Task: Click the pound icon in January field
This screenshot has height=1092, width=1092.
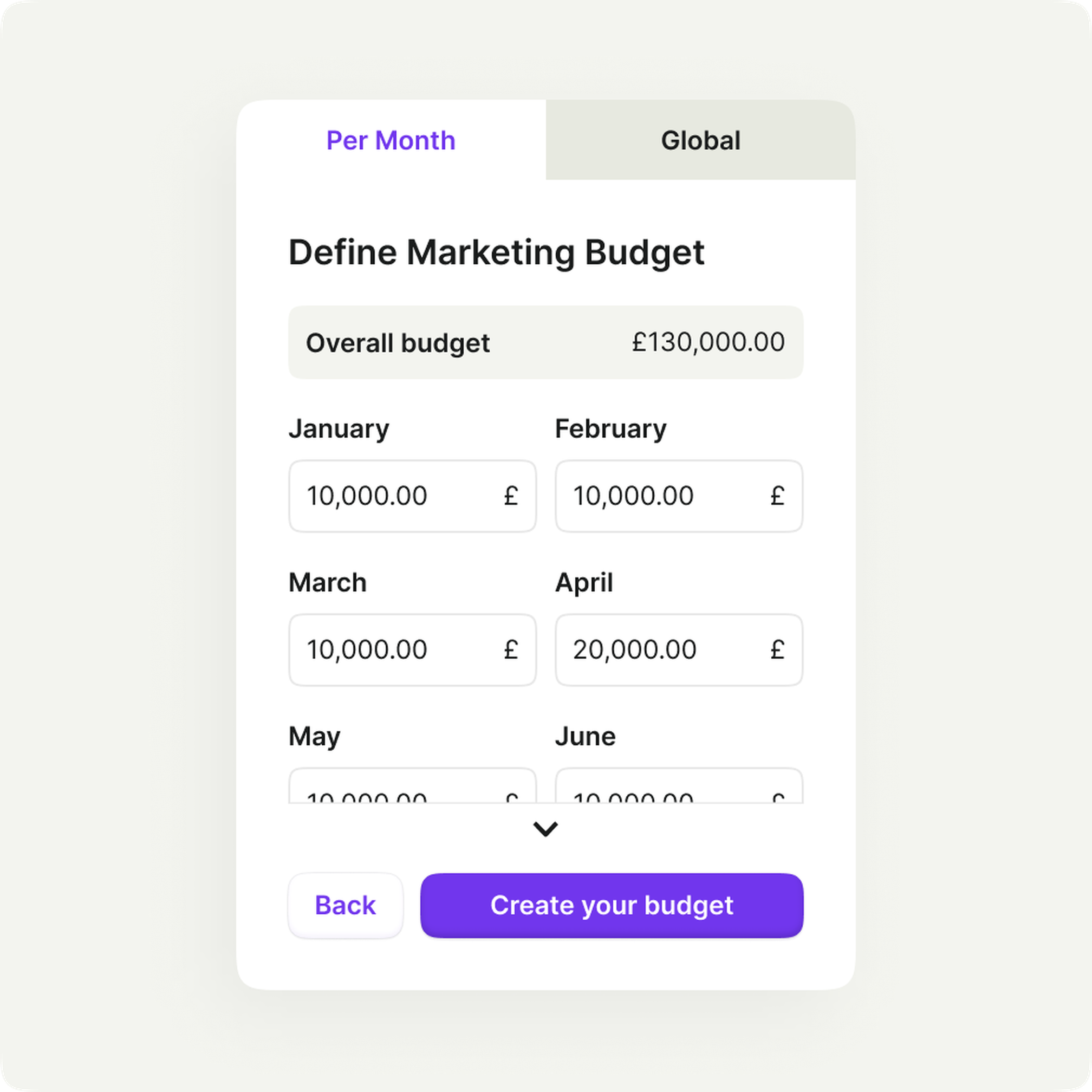Action: (511, 496)
